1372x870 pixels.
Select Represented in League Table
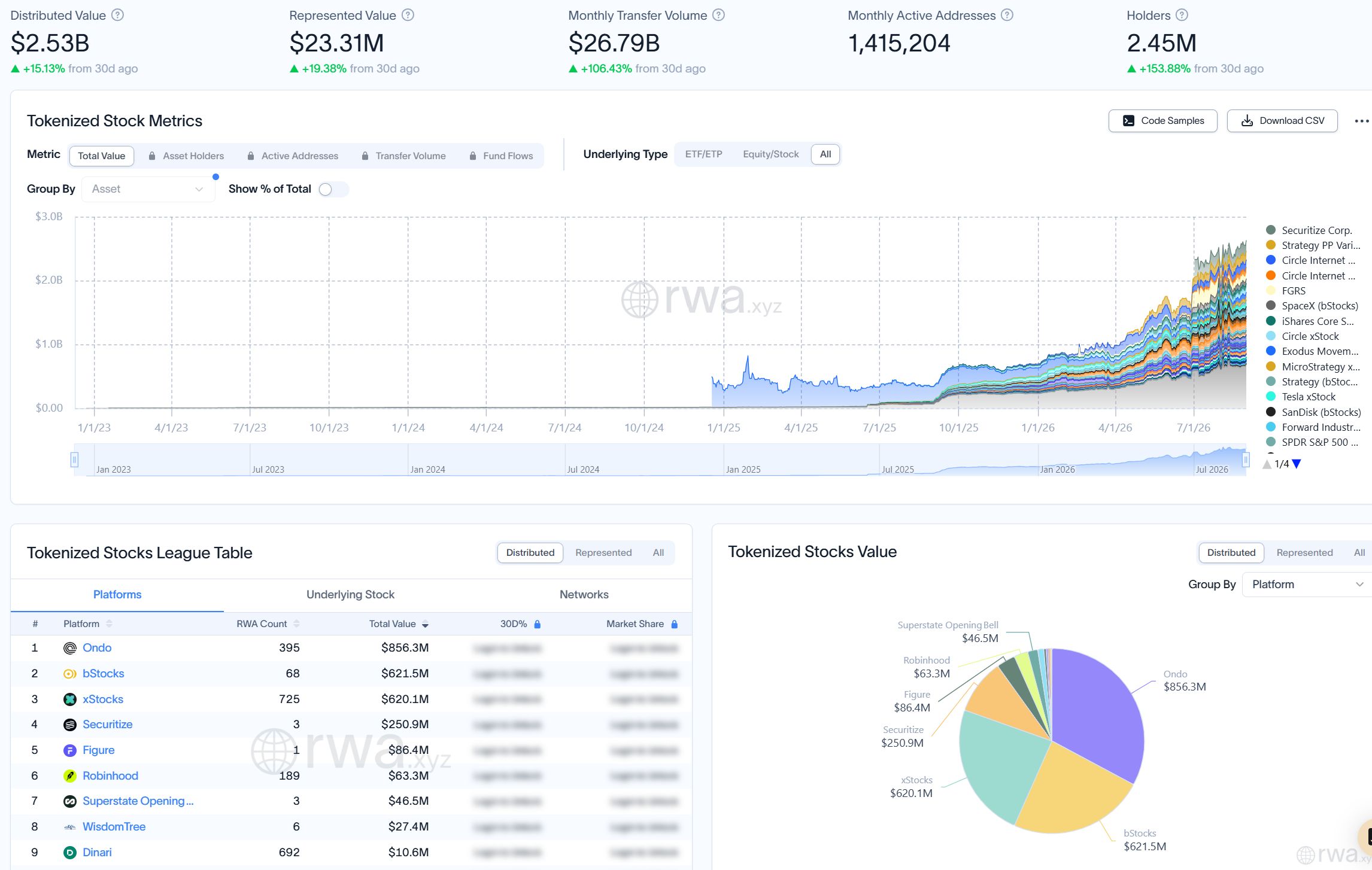coord(603,553)
